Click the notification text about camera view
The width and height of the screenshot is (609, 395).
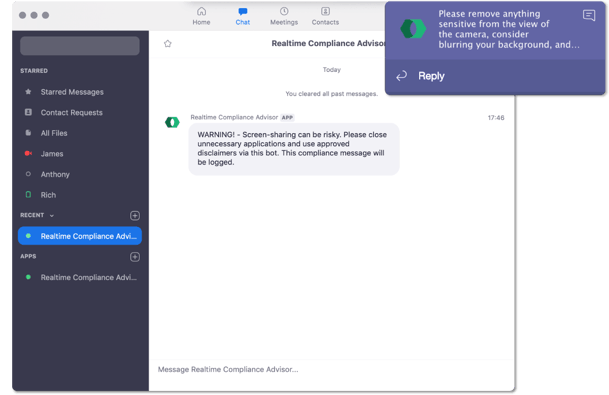[x=508, y=29]
